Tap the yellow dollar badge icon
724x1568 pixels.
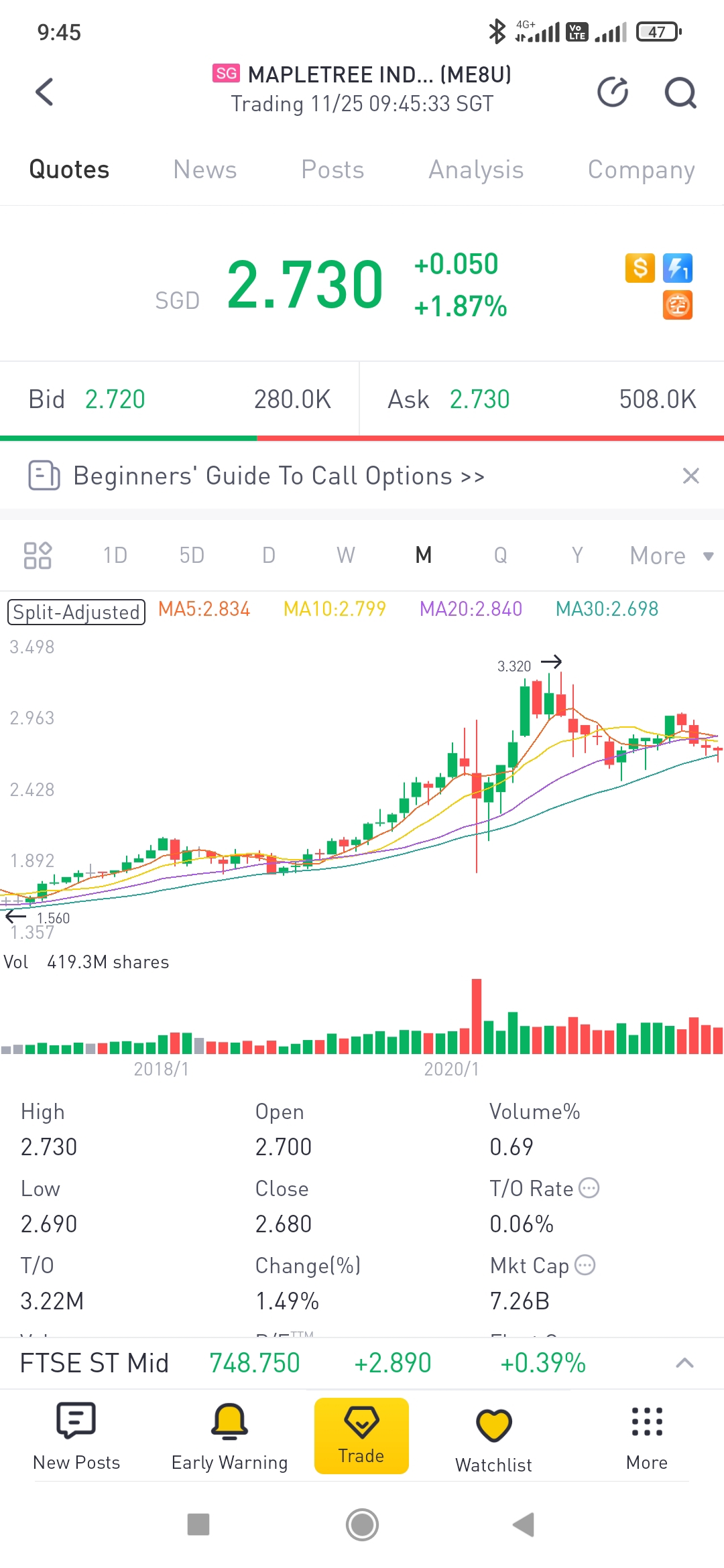coord(640,268)
